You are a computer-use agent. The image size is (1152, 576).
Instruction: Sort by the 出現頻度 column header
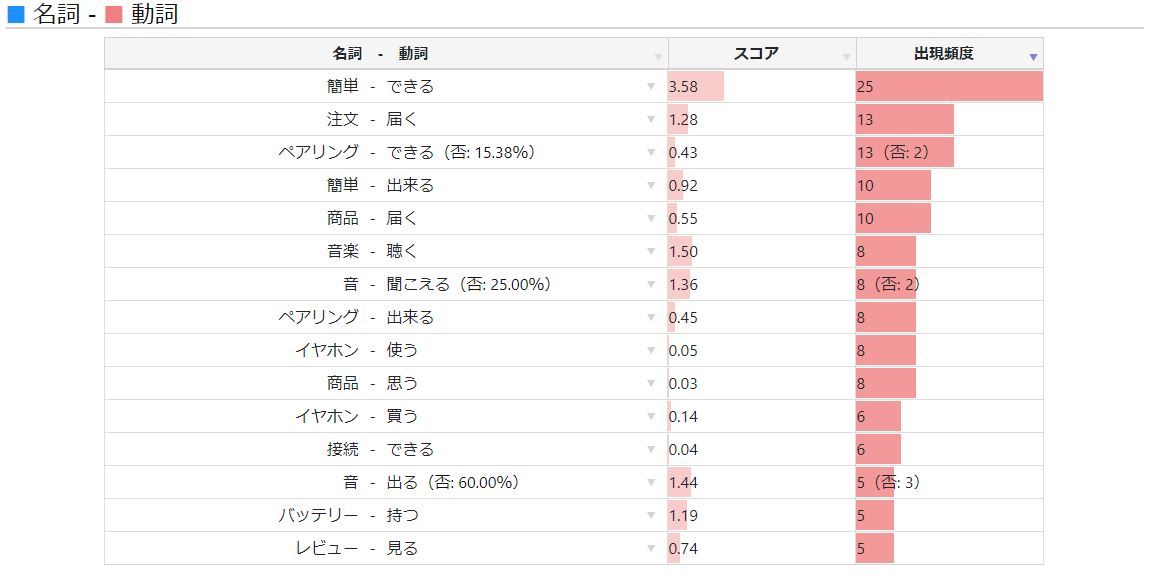click(943, 54)
